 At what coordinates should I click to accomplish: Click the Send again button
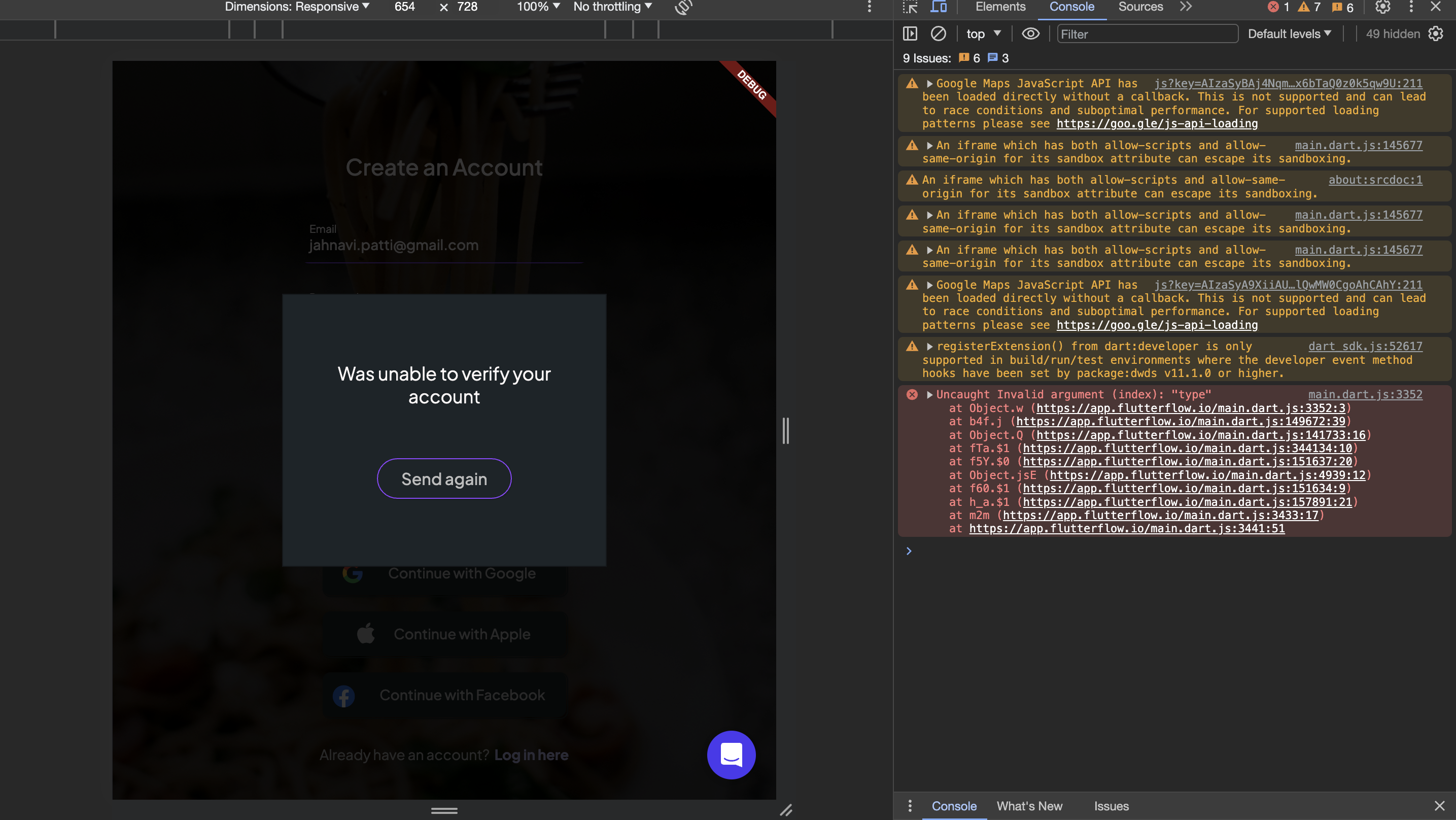(x=444, y=479)
